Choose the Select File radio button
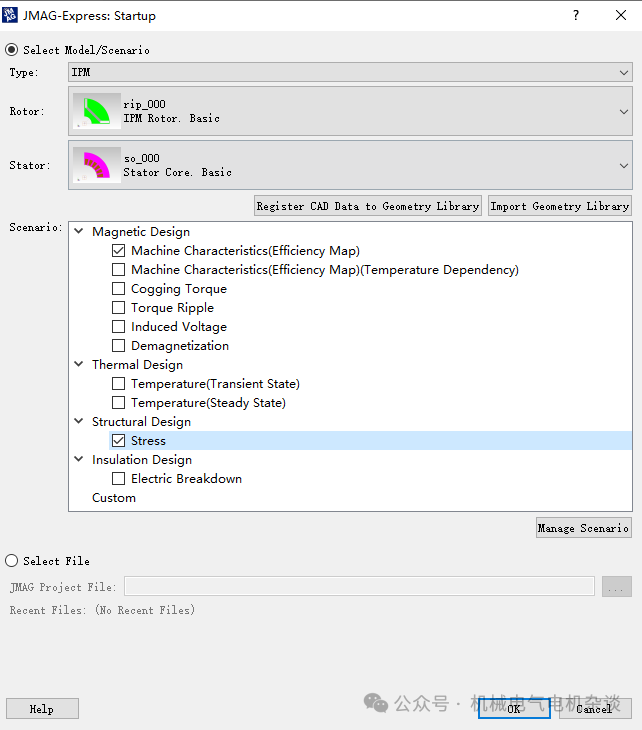Viewport: 642px width, 730px height. point(12,561)
